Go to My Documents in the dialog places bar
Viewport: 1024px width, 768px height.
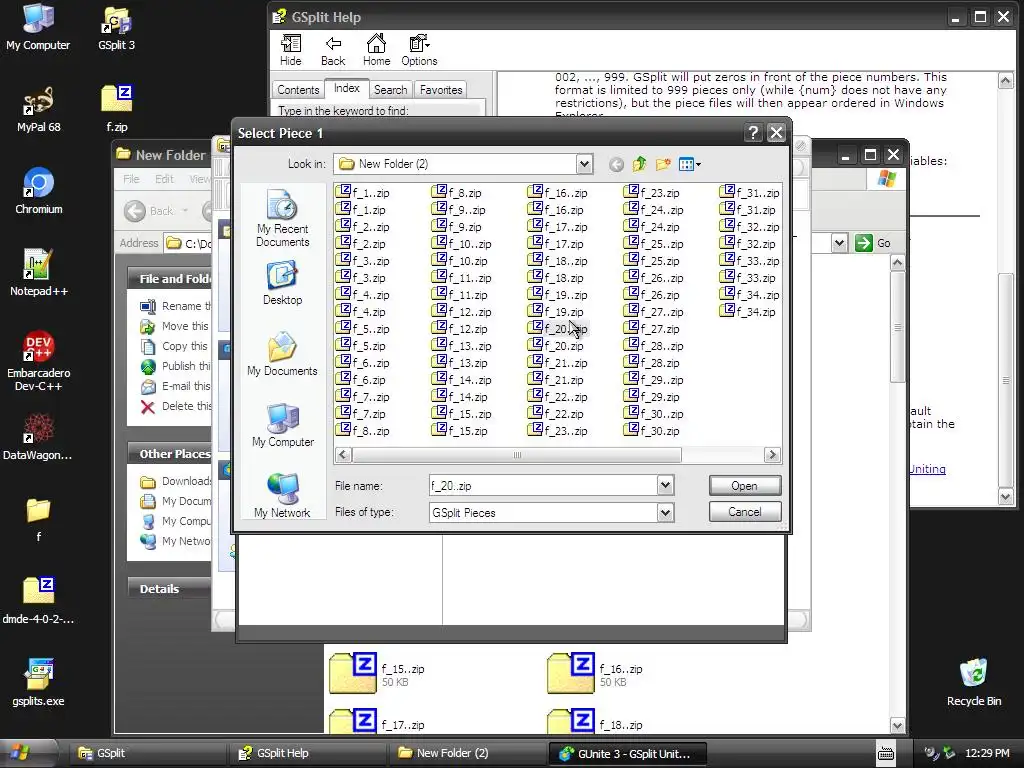pyautogui.click(x=283, y=354)
